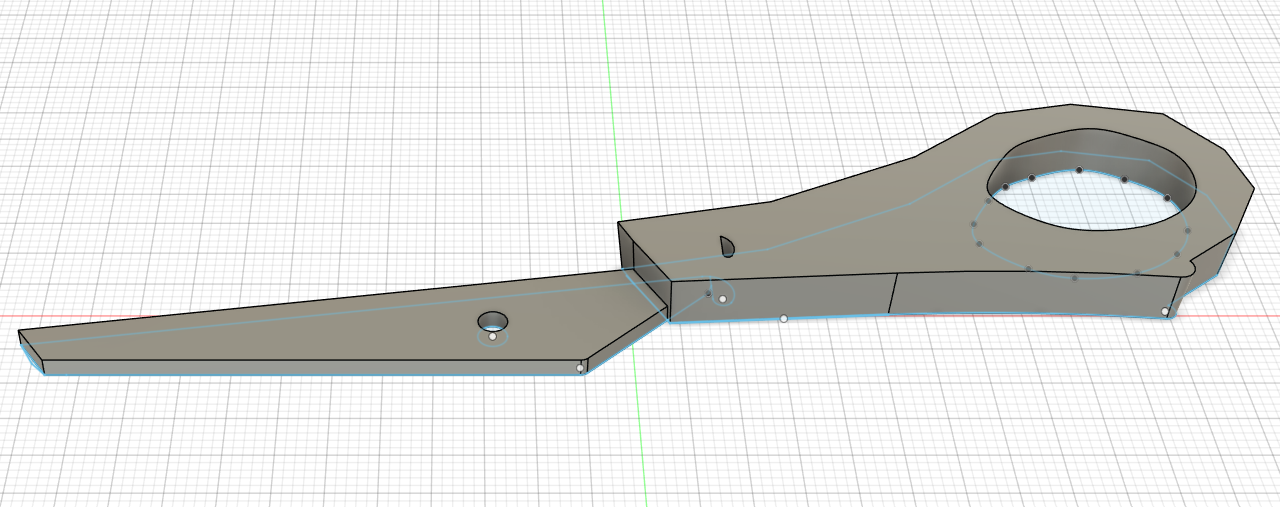Select the small round hole in the blade
The image size is (1280, 507).
point(492,321)
